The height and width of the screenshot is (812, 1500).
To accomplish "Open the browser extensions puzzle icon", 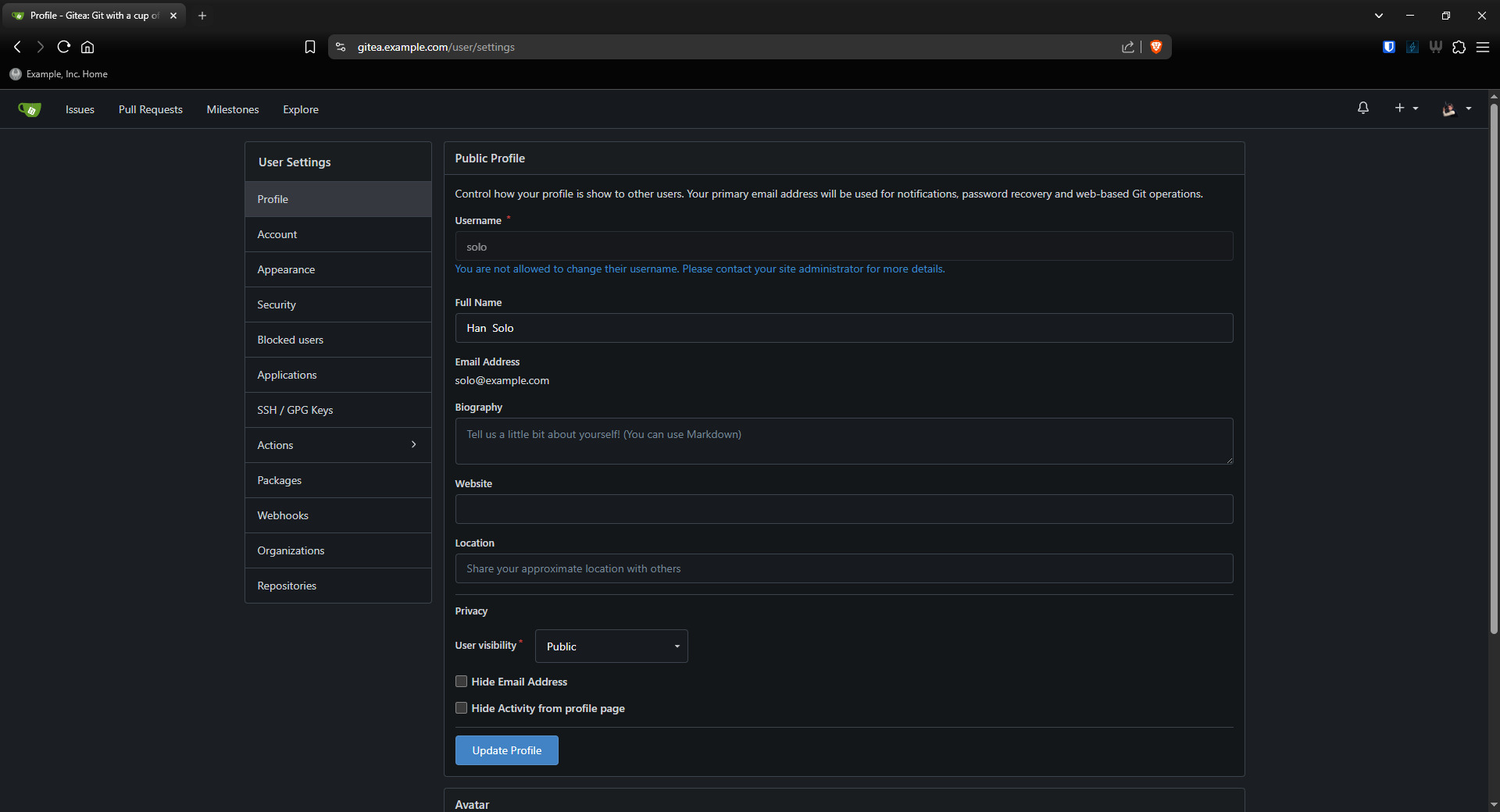I will tap(1459, 47).
